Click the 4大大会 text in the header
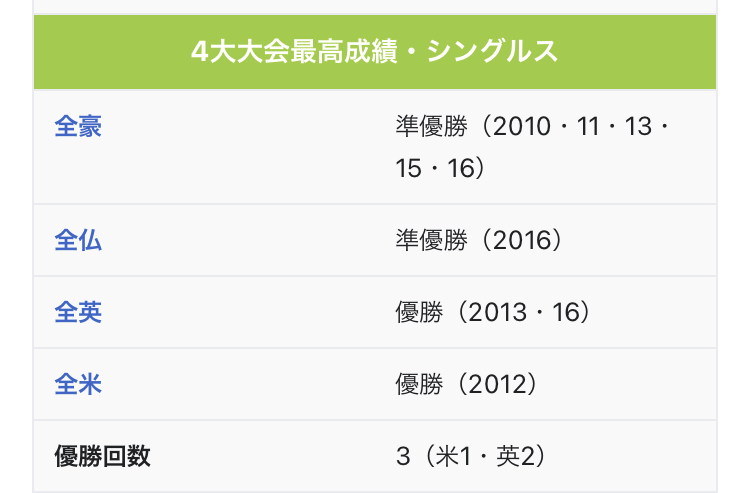The image size is (750, 493). (240, 51)
